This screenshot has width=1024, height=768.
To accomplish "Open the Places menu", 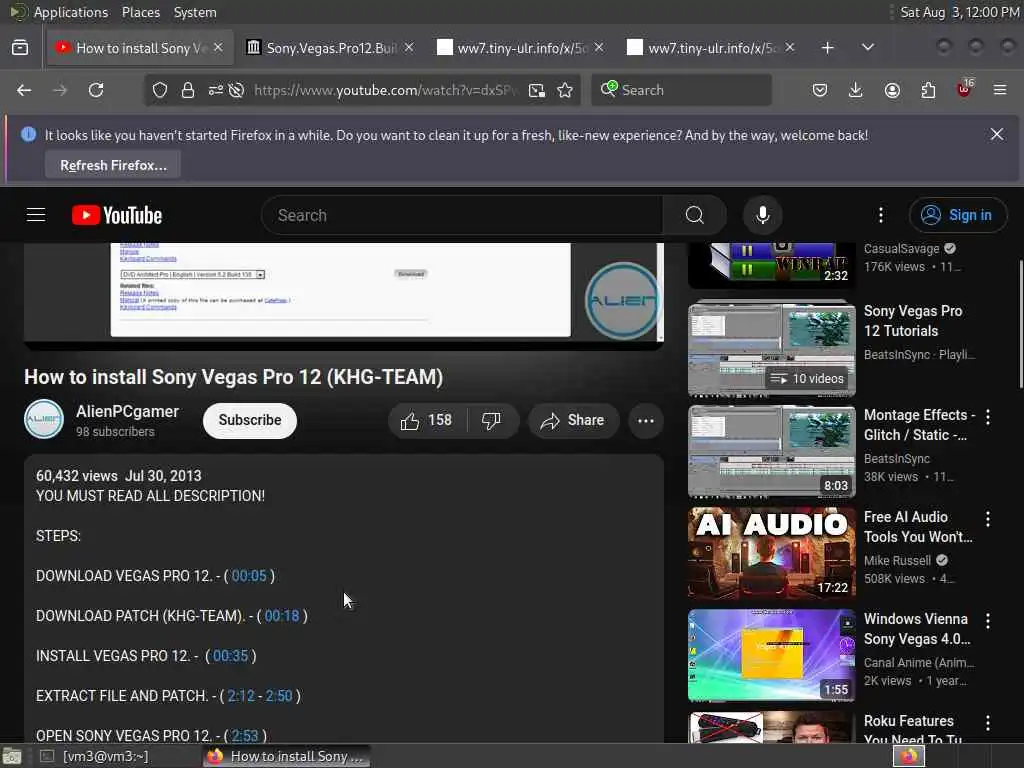I will click(x=140, y=12).
